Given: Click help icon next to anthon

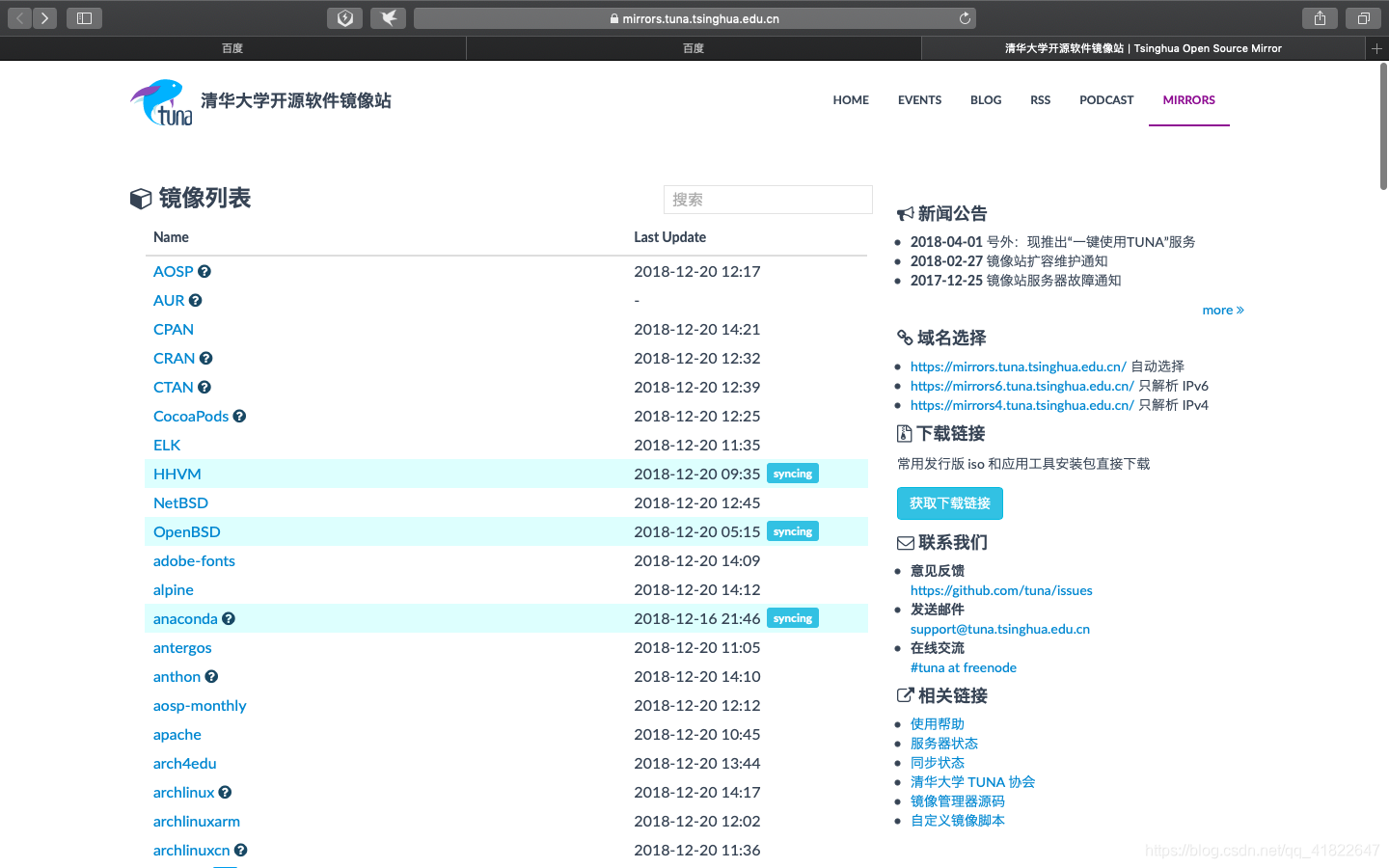Looking at the screenshot, I should click(x=211, y=677).
